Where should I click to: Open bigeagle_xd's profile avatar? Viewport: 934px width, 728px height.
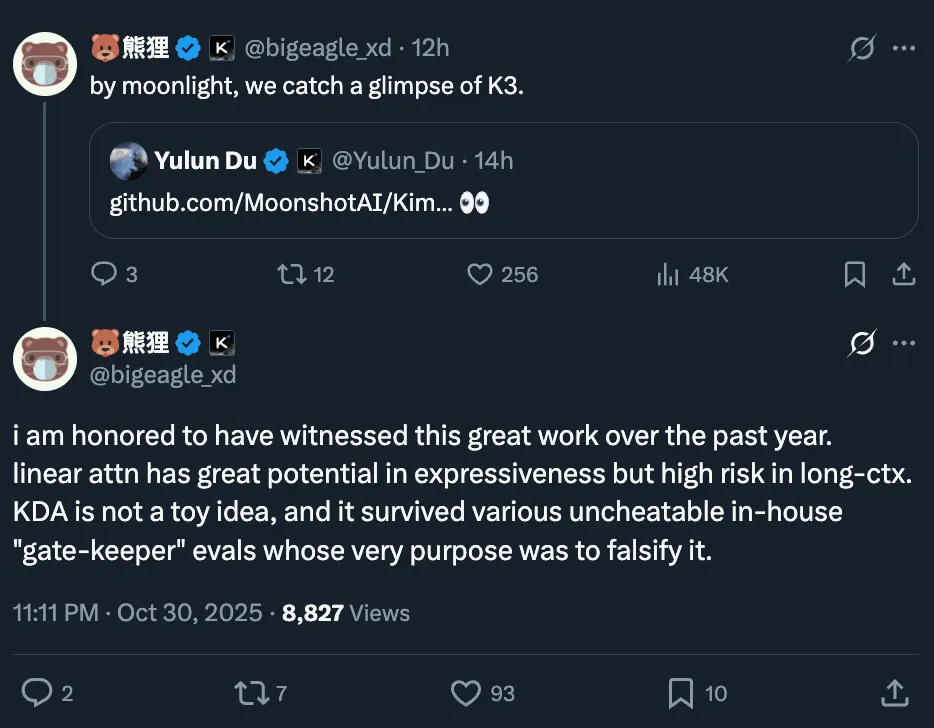[45, 64]
